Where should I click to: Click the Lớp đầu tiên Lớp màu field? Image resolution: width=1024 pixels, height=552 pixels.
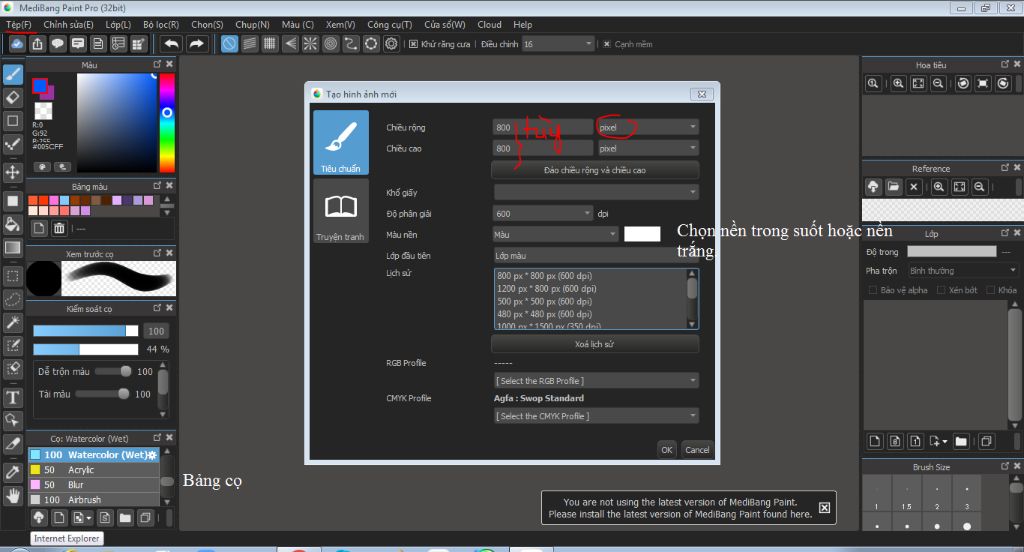click(x=596, y=255)
